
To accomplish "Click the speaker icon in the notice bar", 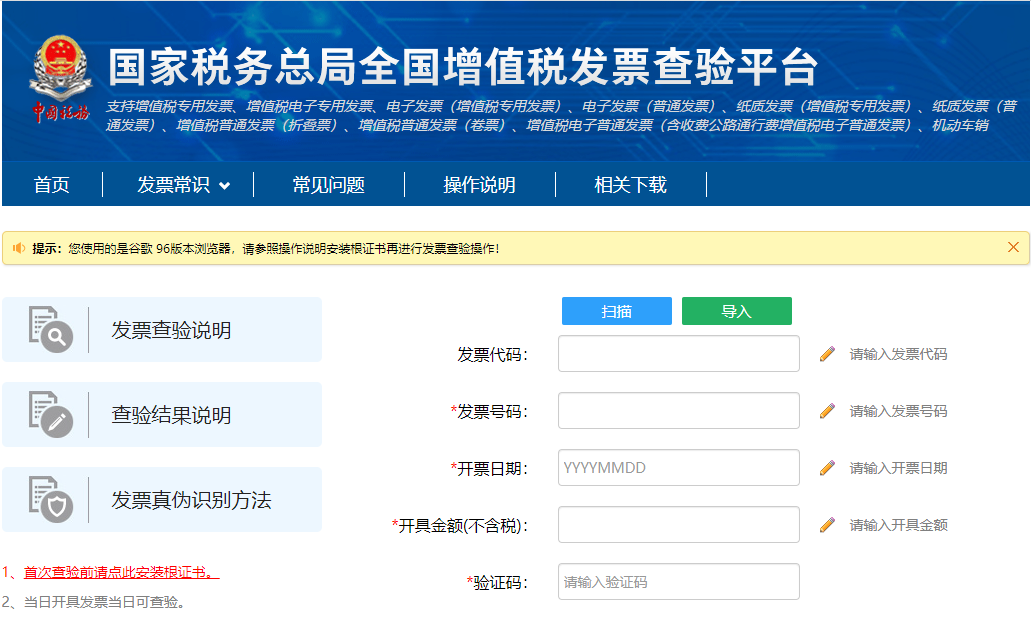I will coord(19,248).
